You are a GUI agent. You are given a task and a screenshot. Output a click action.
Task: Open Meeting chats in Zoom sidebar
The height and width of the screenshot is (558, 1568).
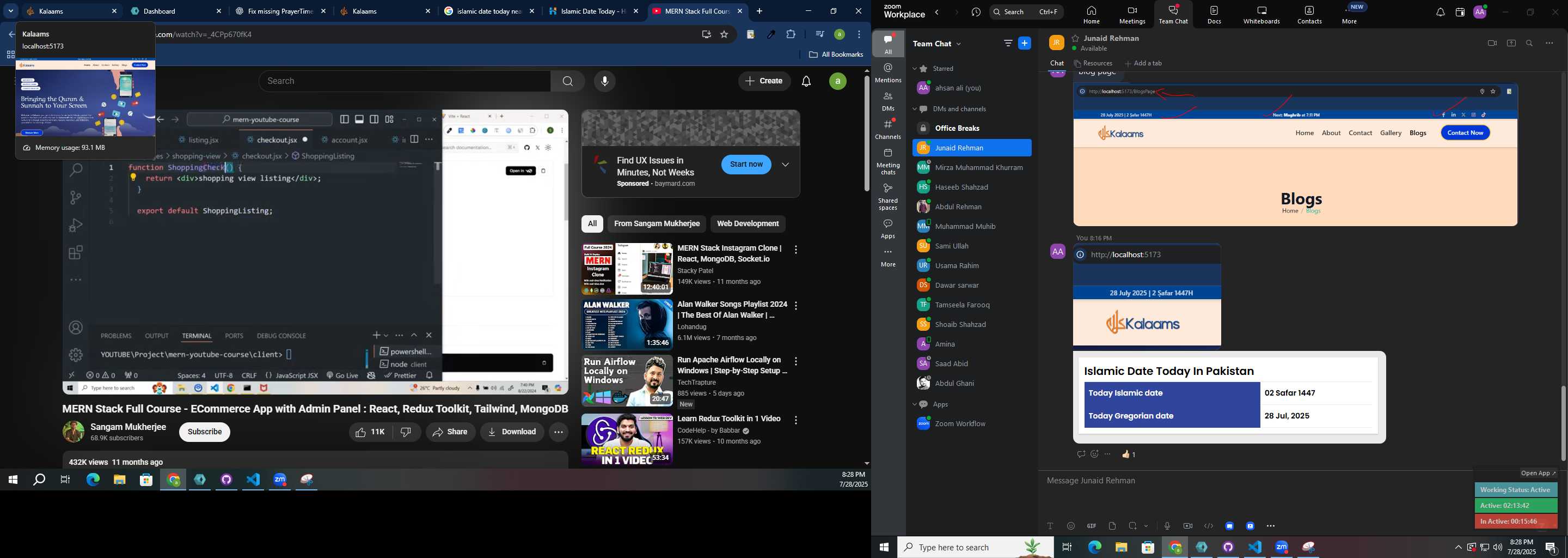(x=888, y=161)
